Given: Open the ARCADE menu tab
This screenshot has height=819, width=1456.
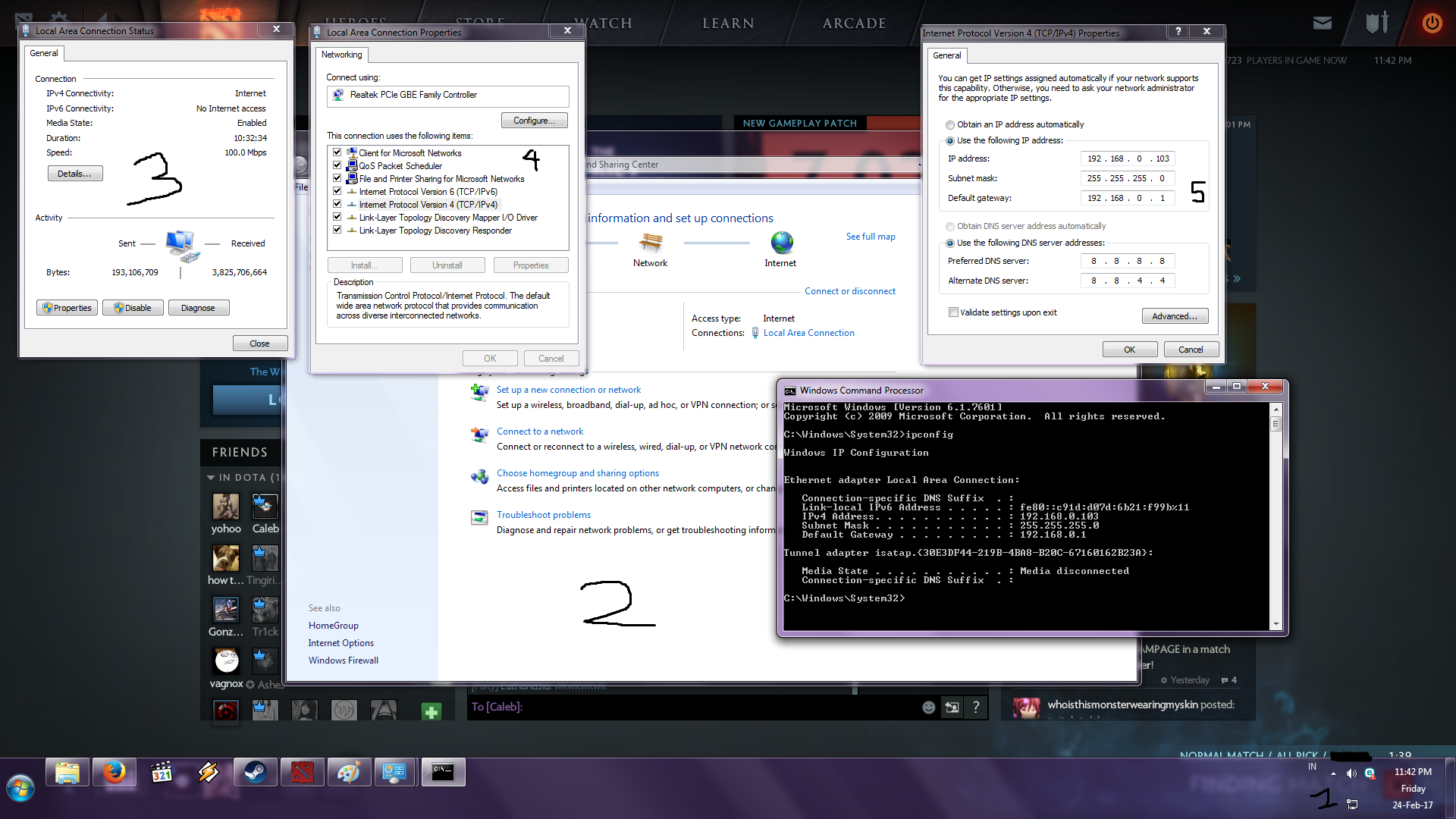Looking at the screenshot, I should pos(854,24).
